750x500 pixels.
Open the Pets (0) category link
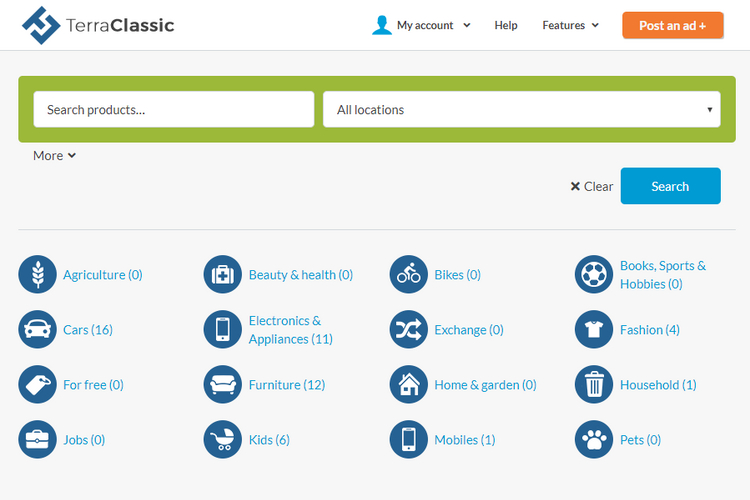click(640, 440)
